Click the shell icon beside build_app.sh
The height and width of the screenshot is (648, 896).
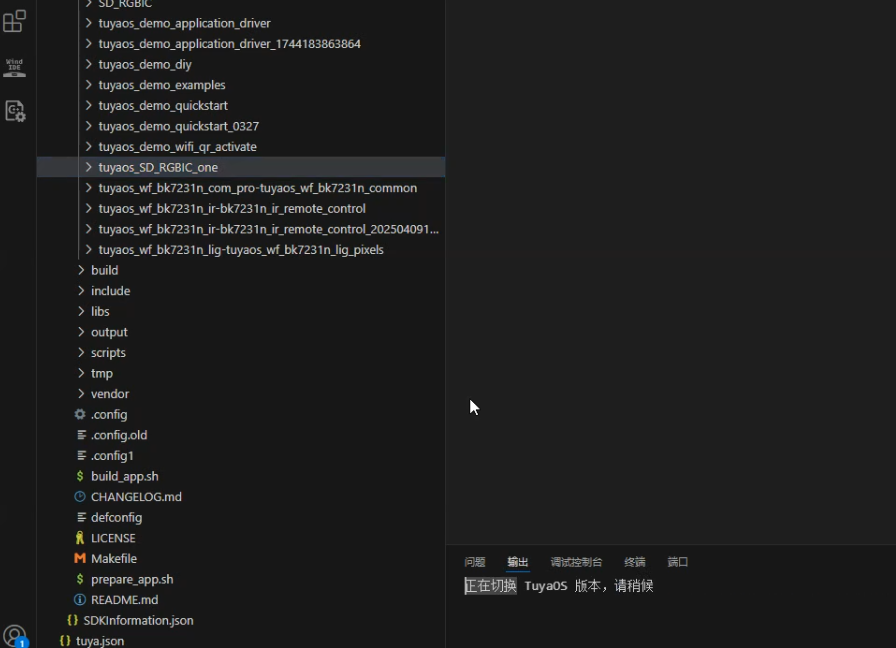(80, 476)
